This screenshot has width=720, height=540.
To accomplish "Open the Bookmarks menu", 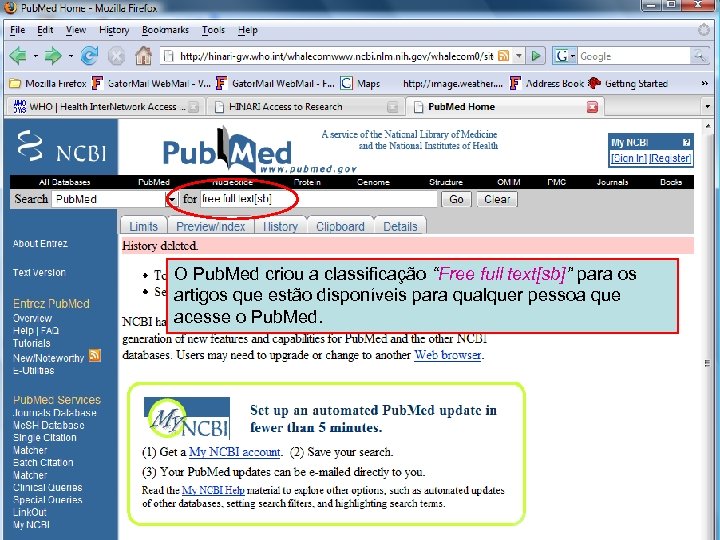I will (x=165, y=30).
